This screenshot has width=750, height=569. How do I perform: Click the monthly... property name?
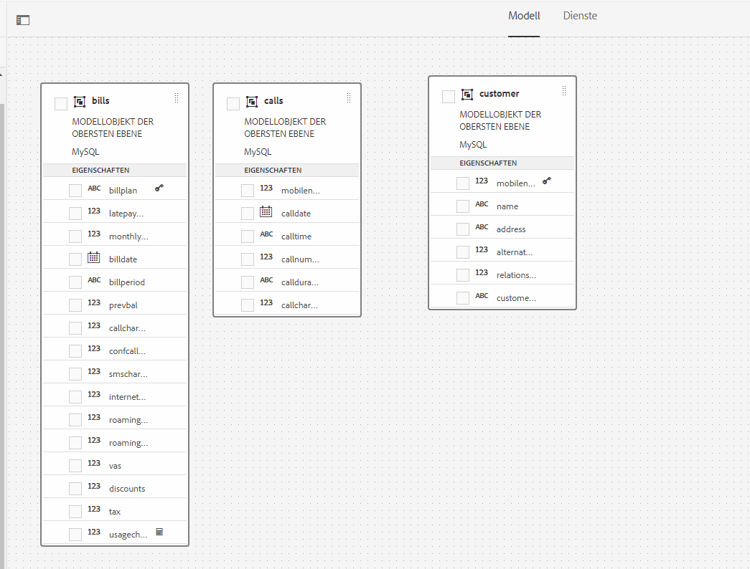tap(129, 236)
